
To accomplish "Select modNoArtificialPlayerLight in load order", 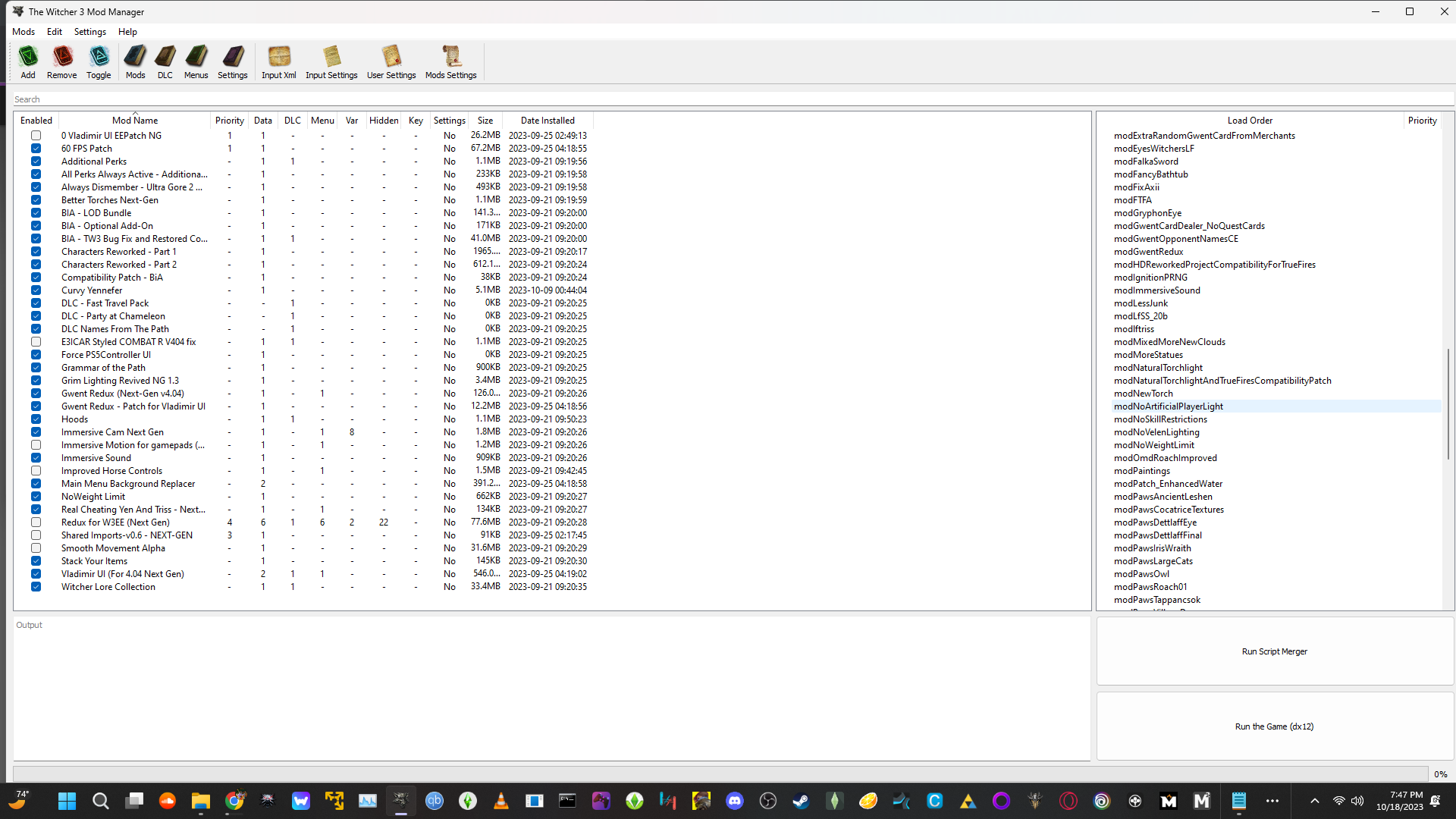I will pyautogui.click(x=1169, y=406).
